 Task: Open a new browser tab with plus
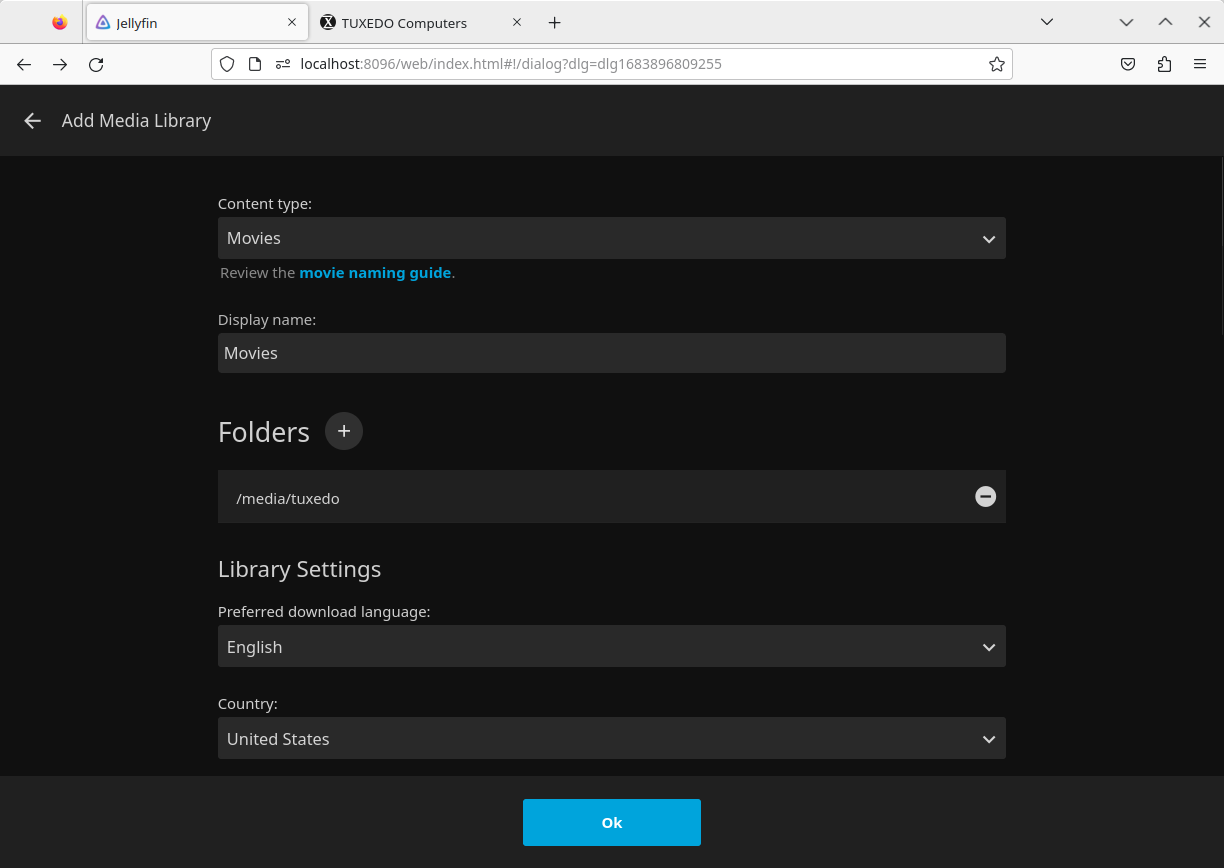(554, 22)
